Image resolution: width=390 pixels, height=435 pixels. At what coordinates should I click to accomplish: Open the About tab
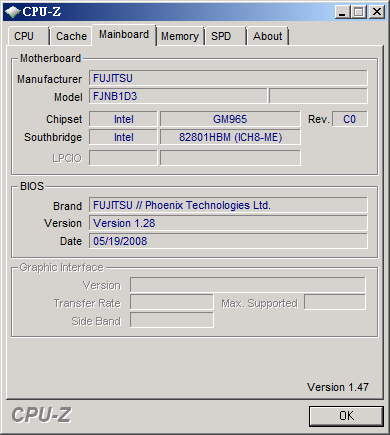(268, 36)
